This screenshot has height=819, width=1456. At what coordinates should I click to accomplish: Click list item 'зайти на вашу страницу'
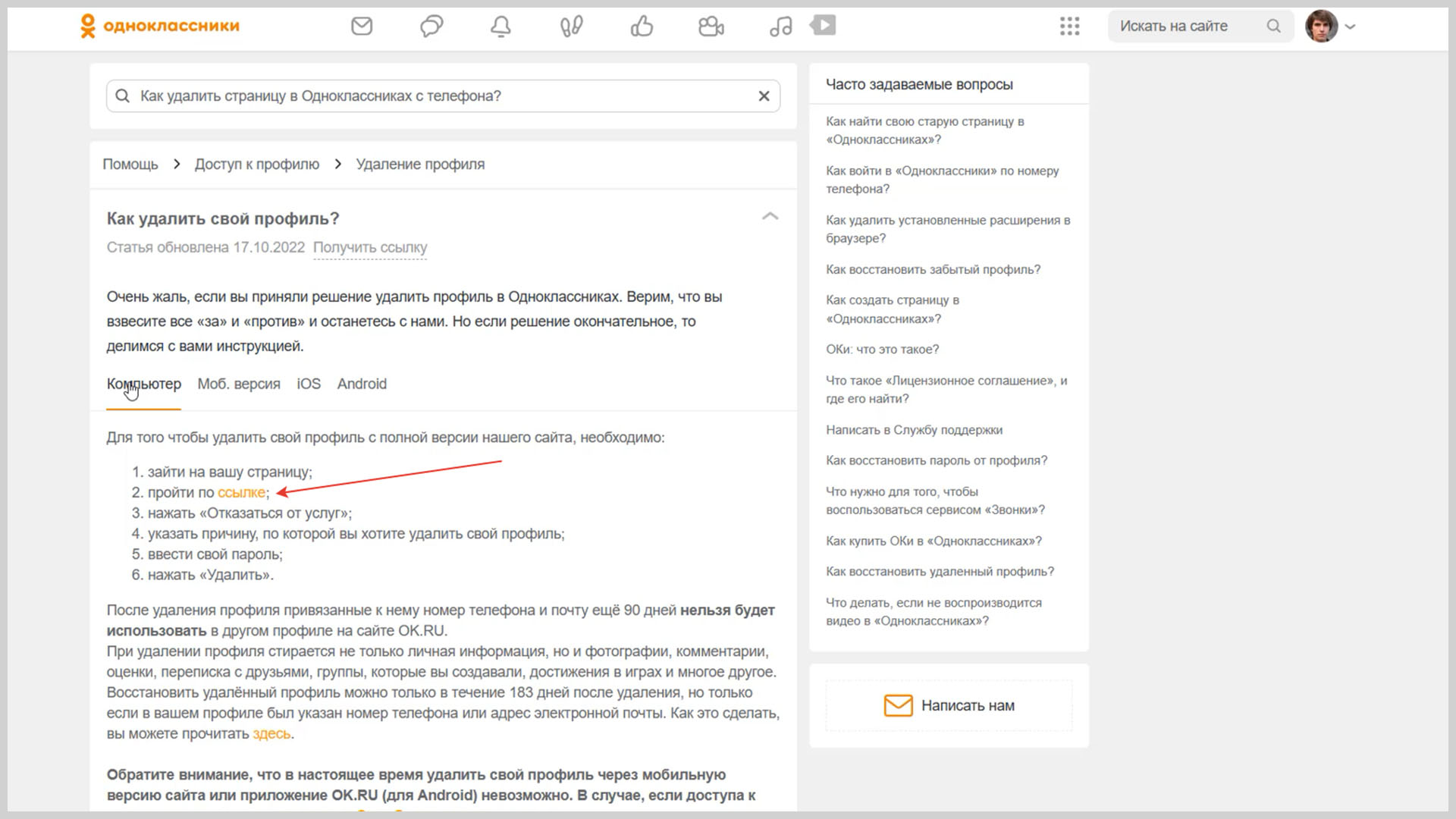click(x=230, y=472)
